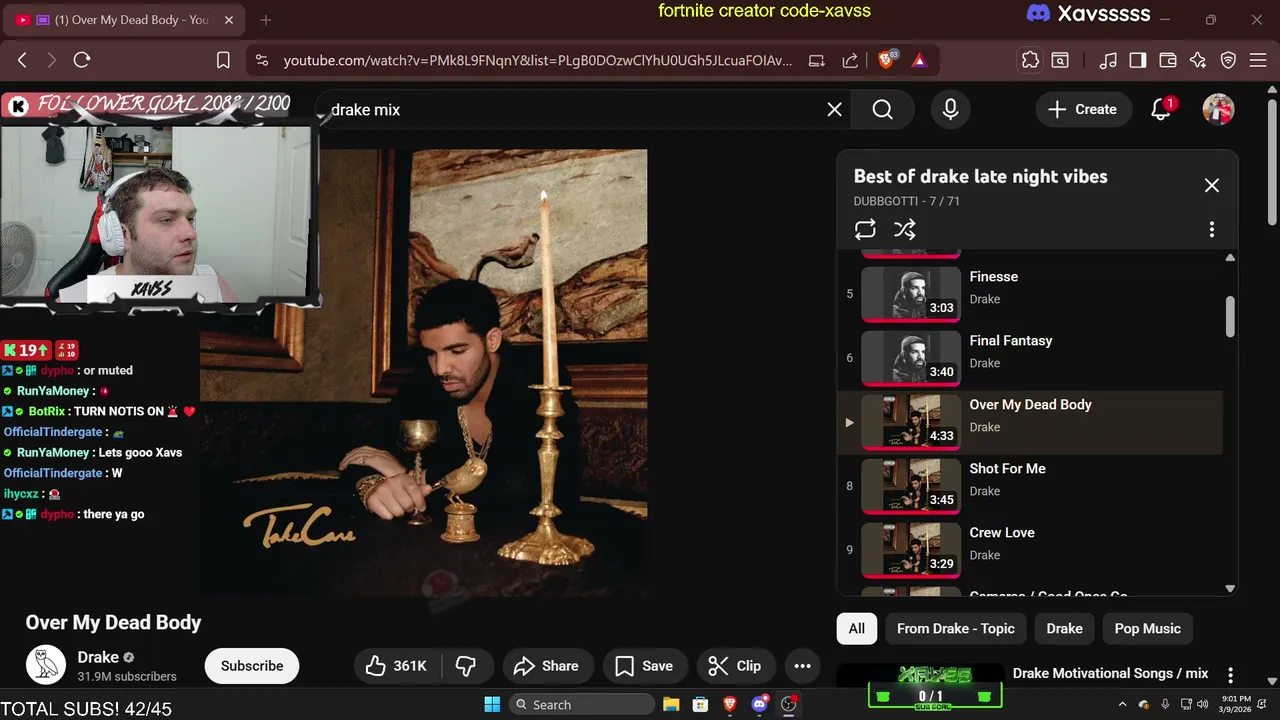Save video to a playlist
This screenshot has width=1280, height=720.
[643, 666]
